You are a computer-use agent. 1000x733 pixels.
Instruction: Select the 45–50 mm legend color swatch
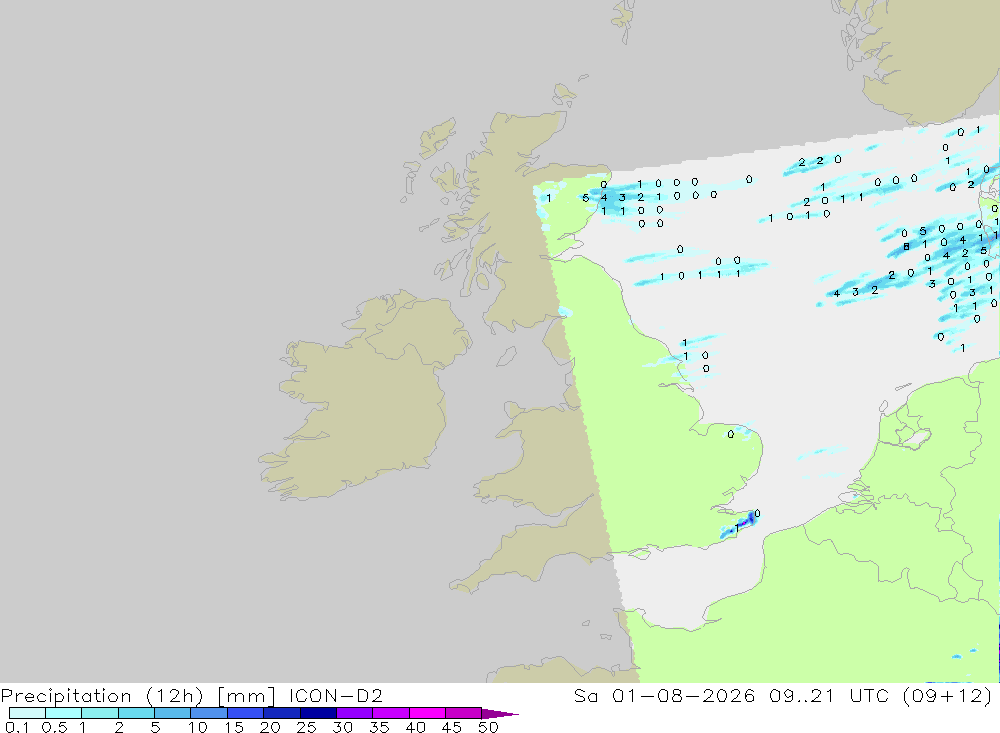tap(463, 713)
